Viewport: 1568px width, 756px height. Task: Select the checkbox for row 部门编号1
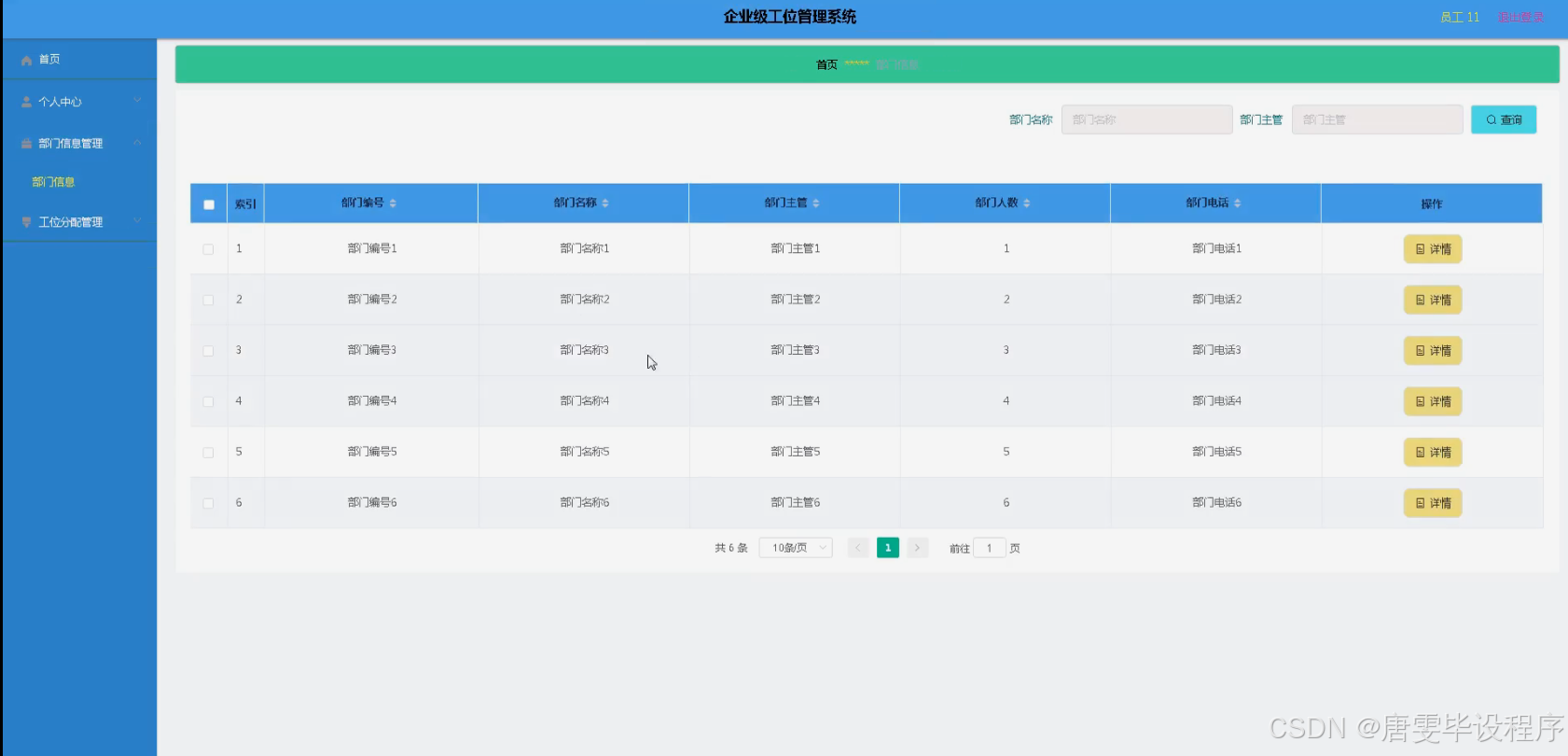click(x=208, y=249)
